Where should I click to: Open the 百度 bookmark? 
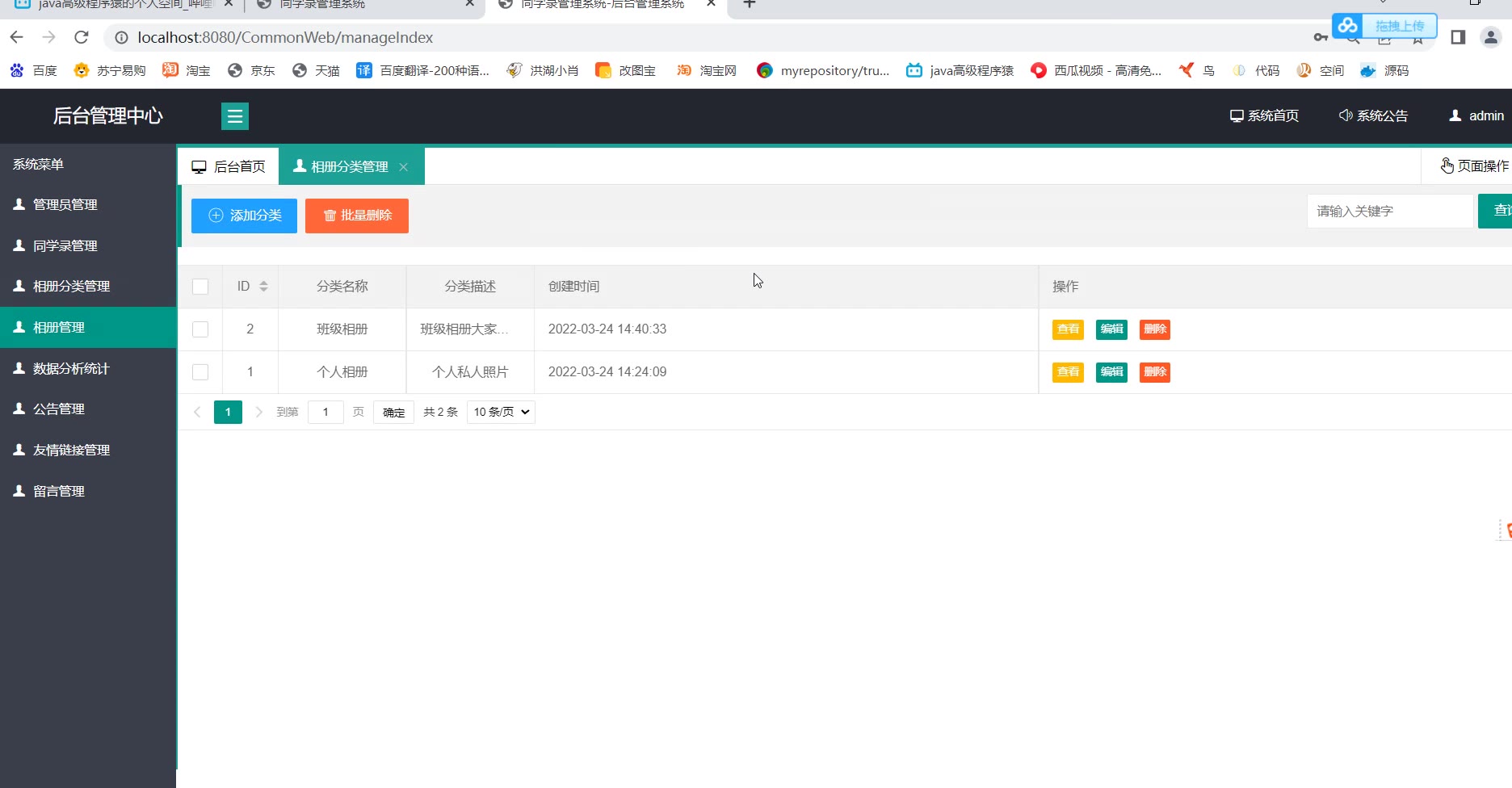pos(33,71)
